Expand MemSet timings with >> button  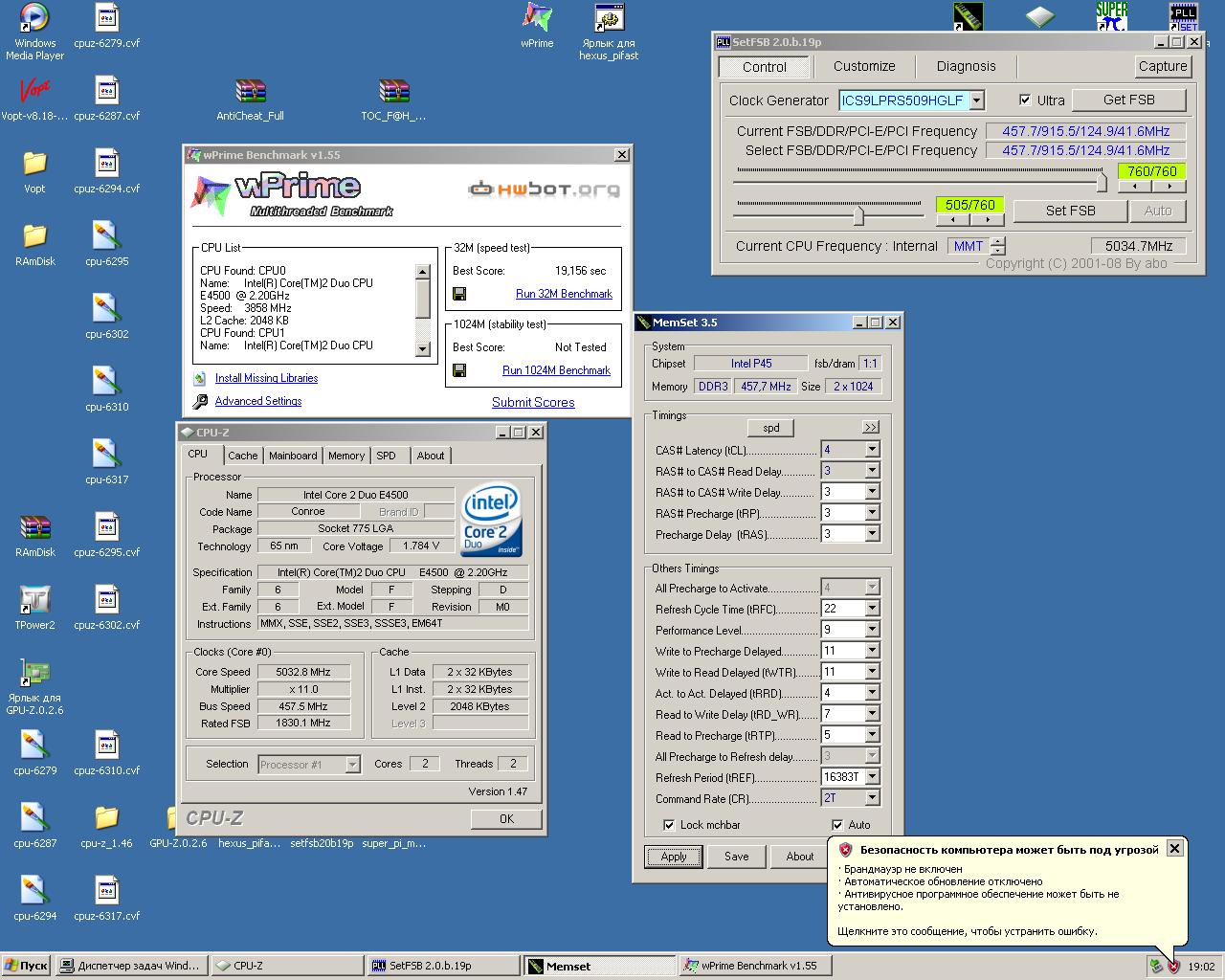click(x=870, y=427)
